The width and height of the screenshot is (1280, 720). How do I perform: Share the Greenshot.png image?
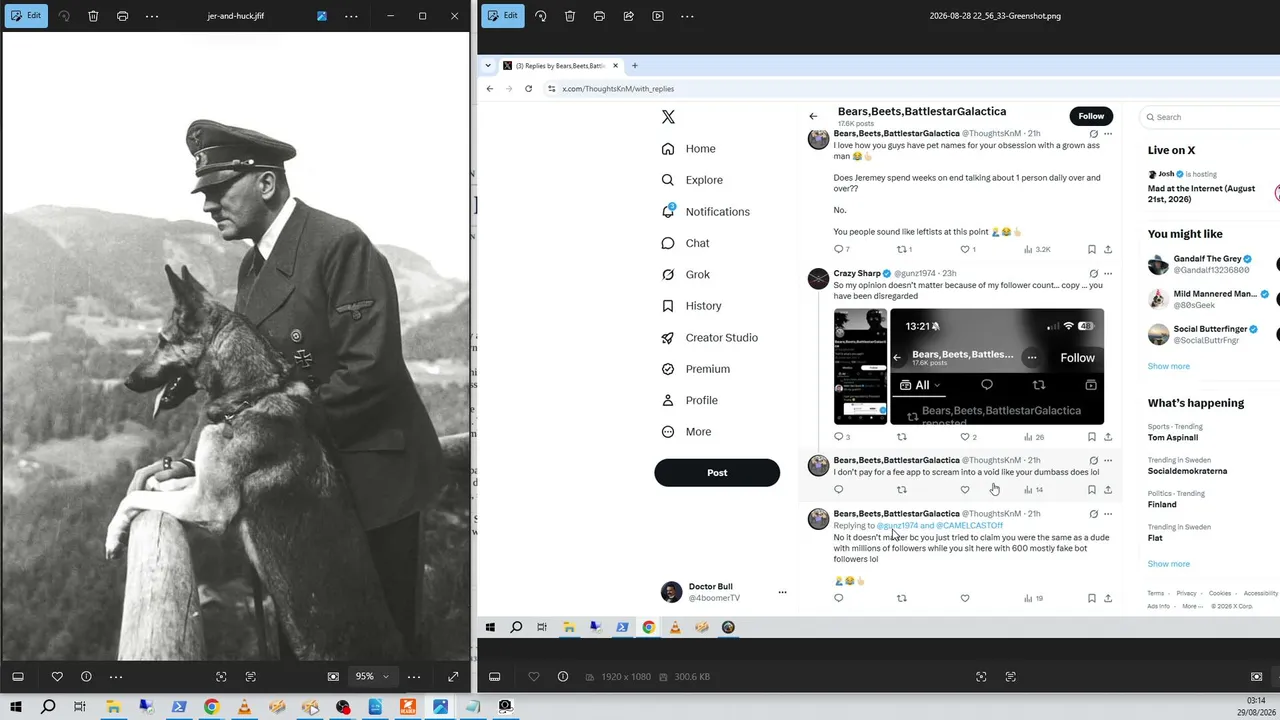coord(628,16)
